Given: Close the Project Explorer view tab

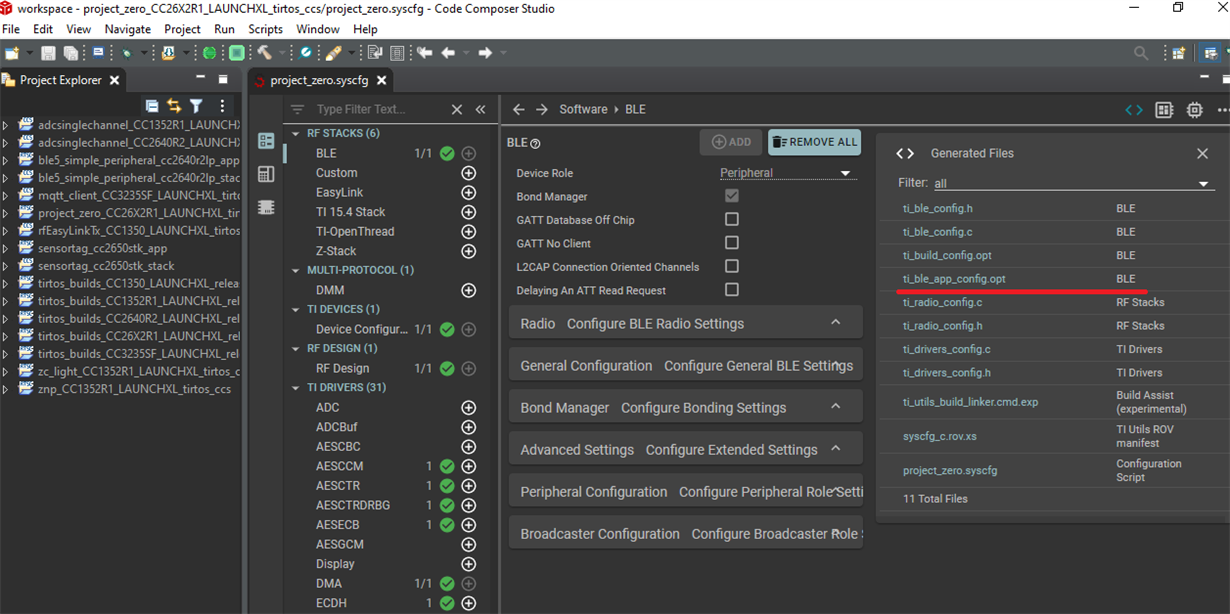Looking at the screenshot, I should click(x=114, y=80).
